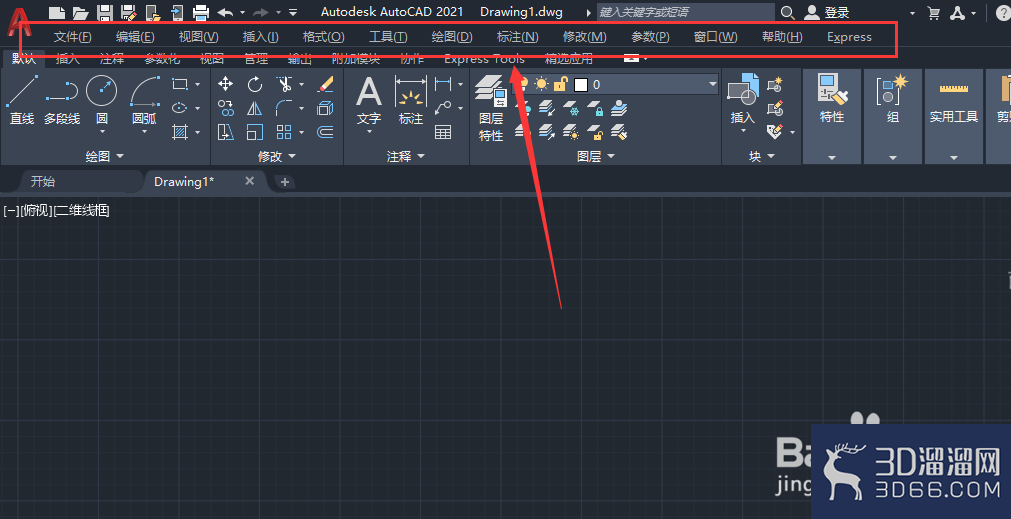Open the Autodesk App Store cart

pyautogui.click(x=933, y=12)
